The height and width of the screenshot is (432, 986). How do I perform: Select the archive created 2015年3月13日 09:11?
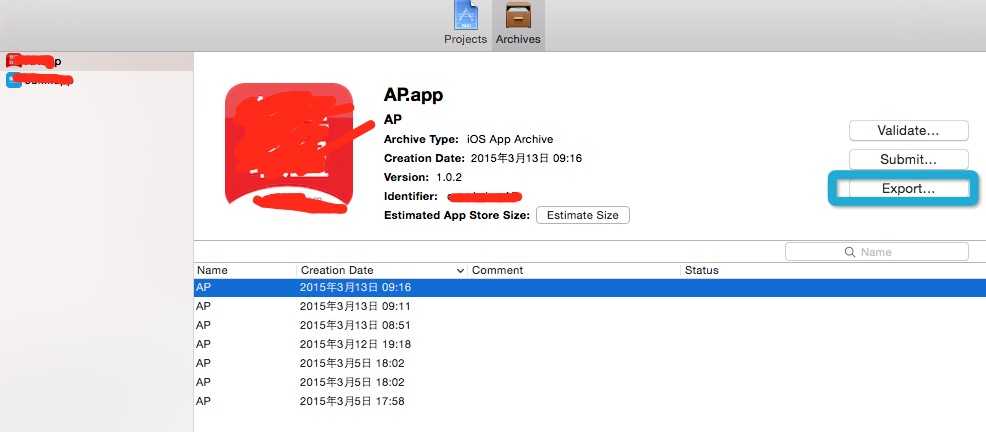pos(590,306)
